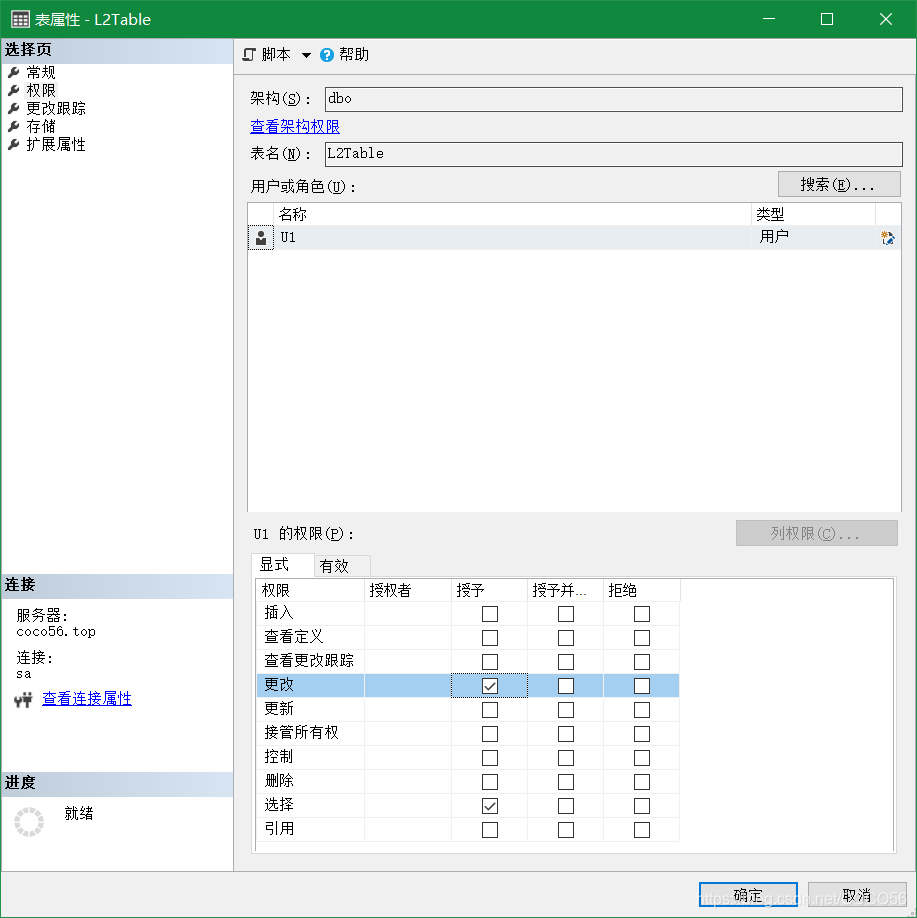Check 授予并 for 接管所有权

[x=566, y=734]
